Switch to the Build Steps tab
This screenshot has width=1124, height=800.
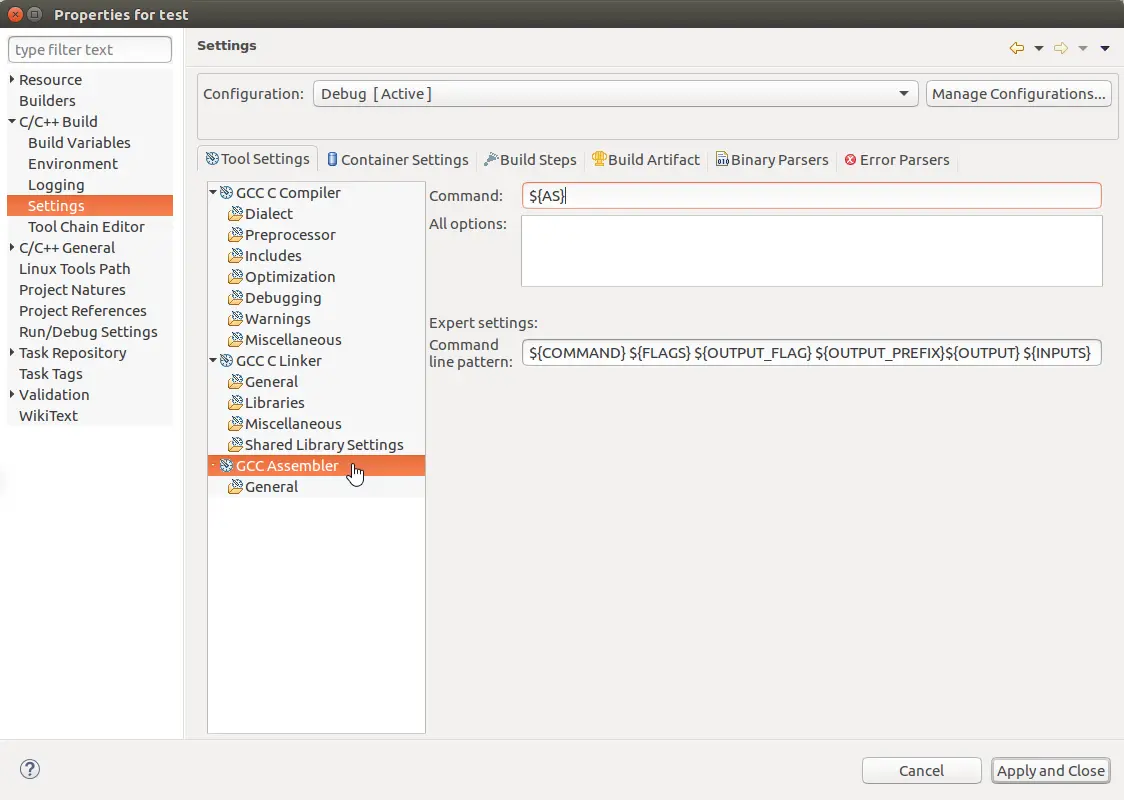[x=530, y=160]
